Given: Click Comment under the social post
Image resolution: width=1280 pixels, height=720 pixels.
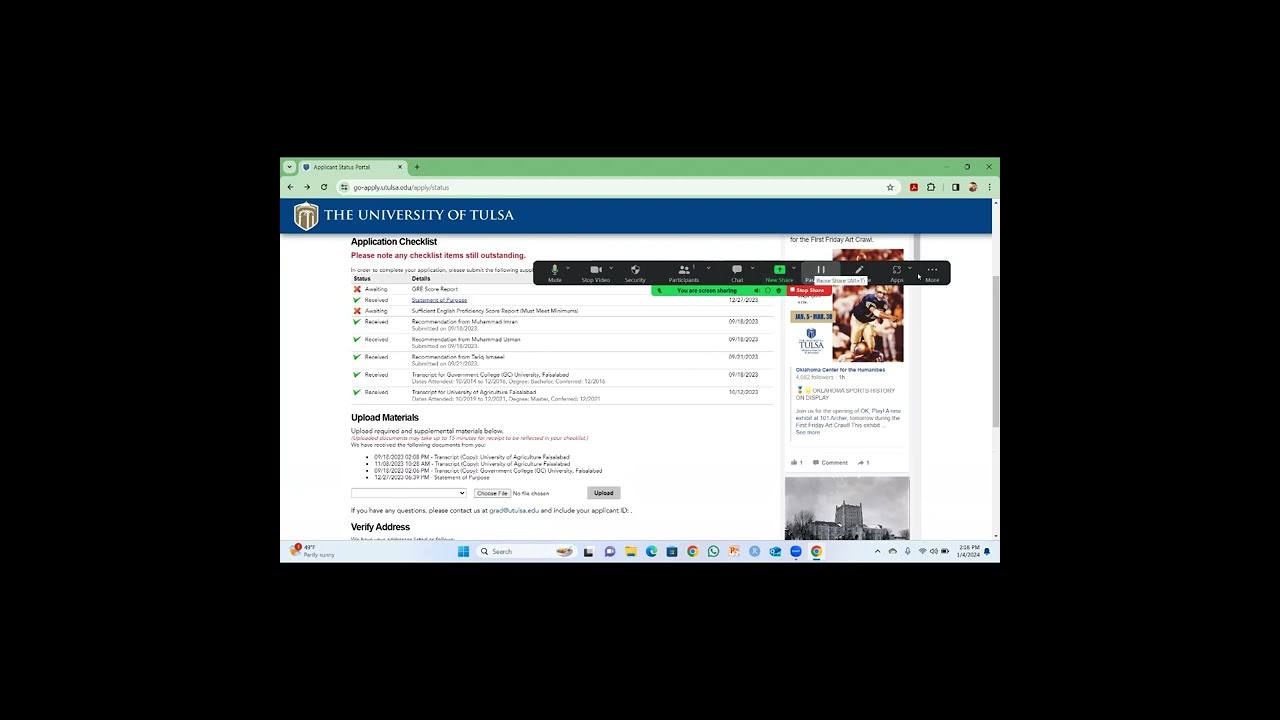Looking at the screenshot, I should click(831, 463).
